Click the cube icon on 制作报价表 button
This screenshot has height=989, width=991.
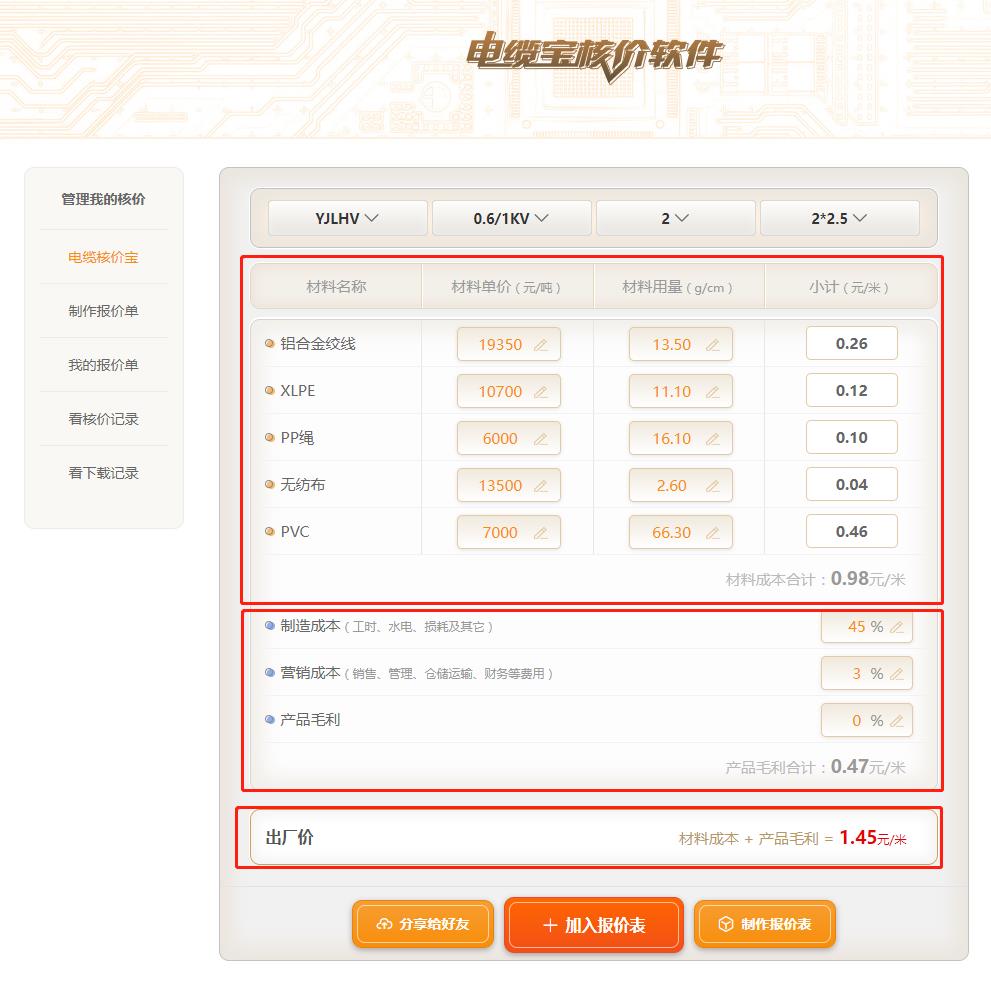[726, 924]
